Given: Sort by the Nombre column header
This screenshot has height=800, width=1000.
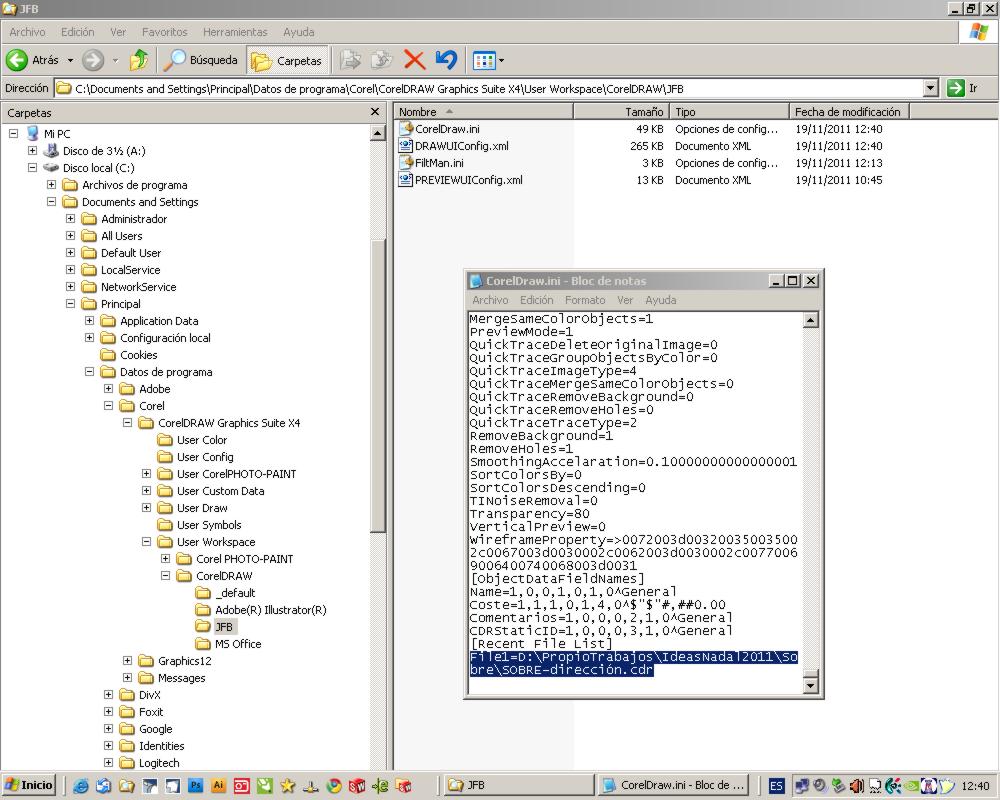Looking at the screenshot, I should [x=483, y=112].
